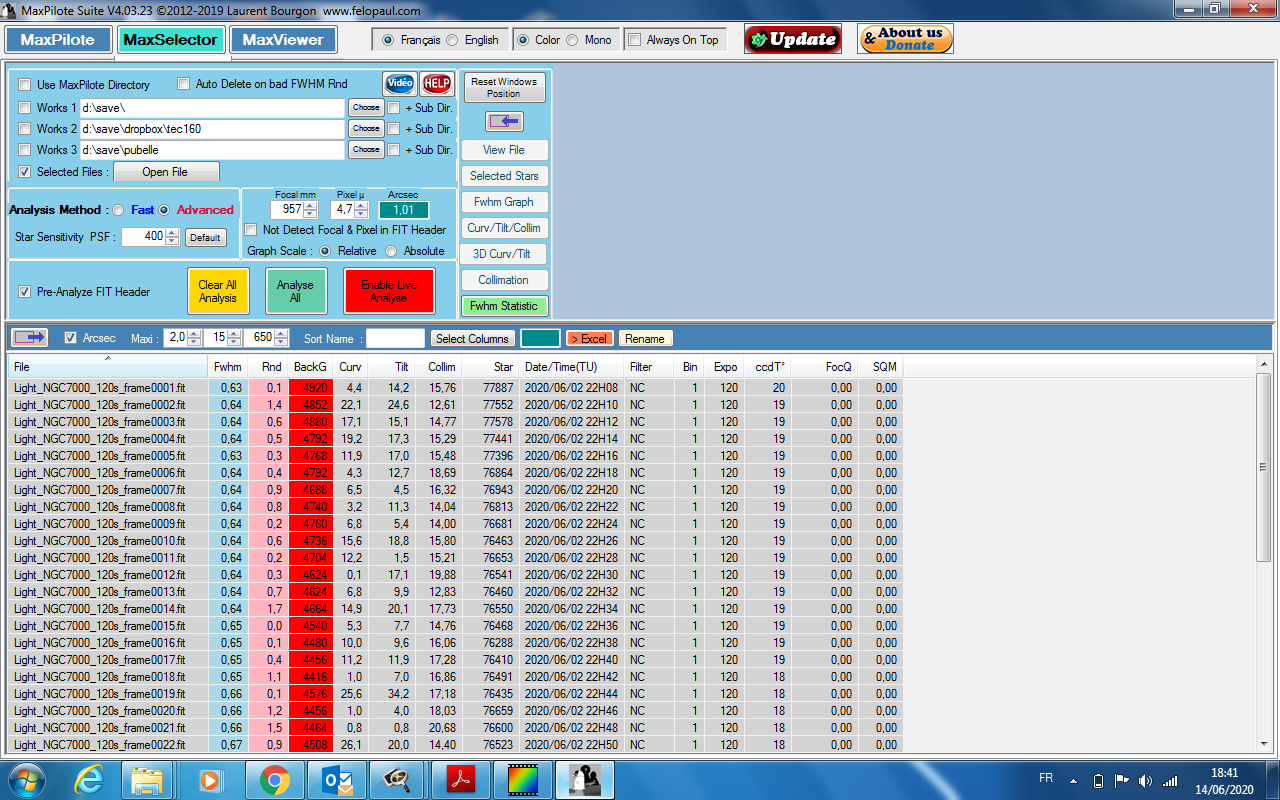
Task: Open the Fwhm Statistic view
Action: [x=504, y=306]
